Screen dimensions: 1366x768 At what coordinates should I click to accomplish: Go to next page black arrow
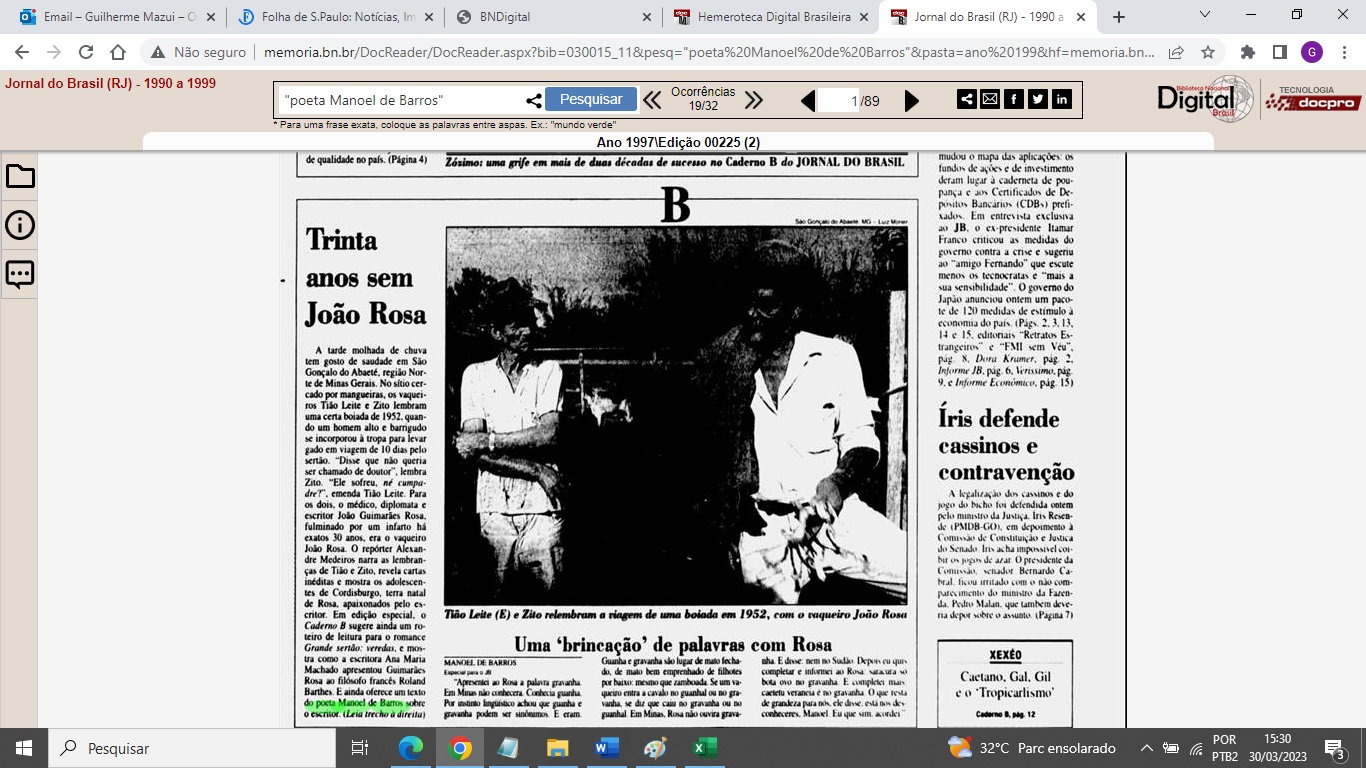(x=911, y=100)
